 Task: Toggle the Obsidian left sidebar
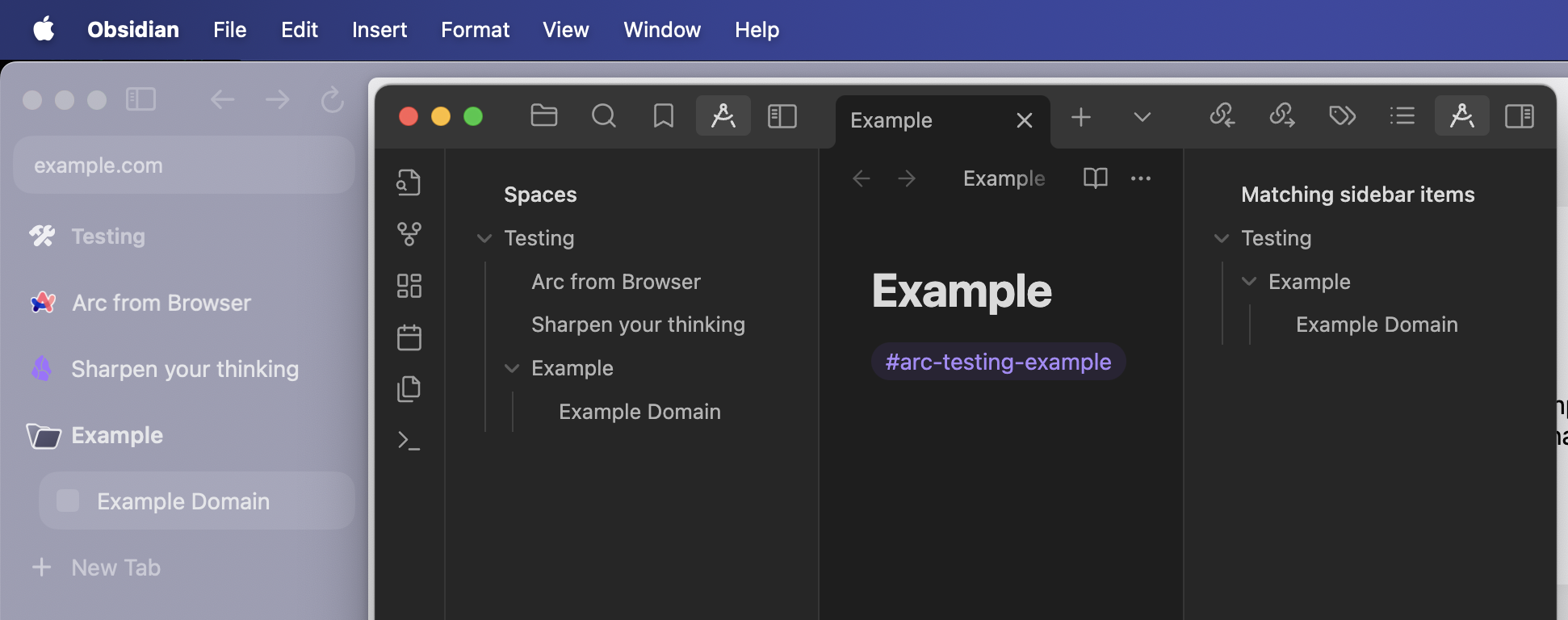[782, 116]
